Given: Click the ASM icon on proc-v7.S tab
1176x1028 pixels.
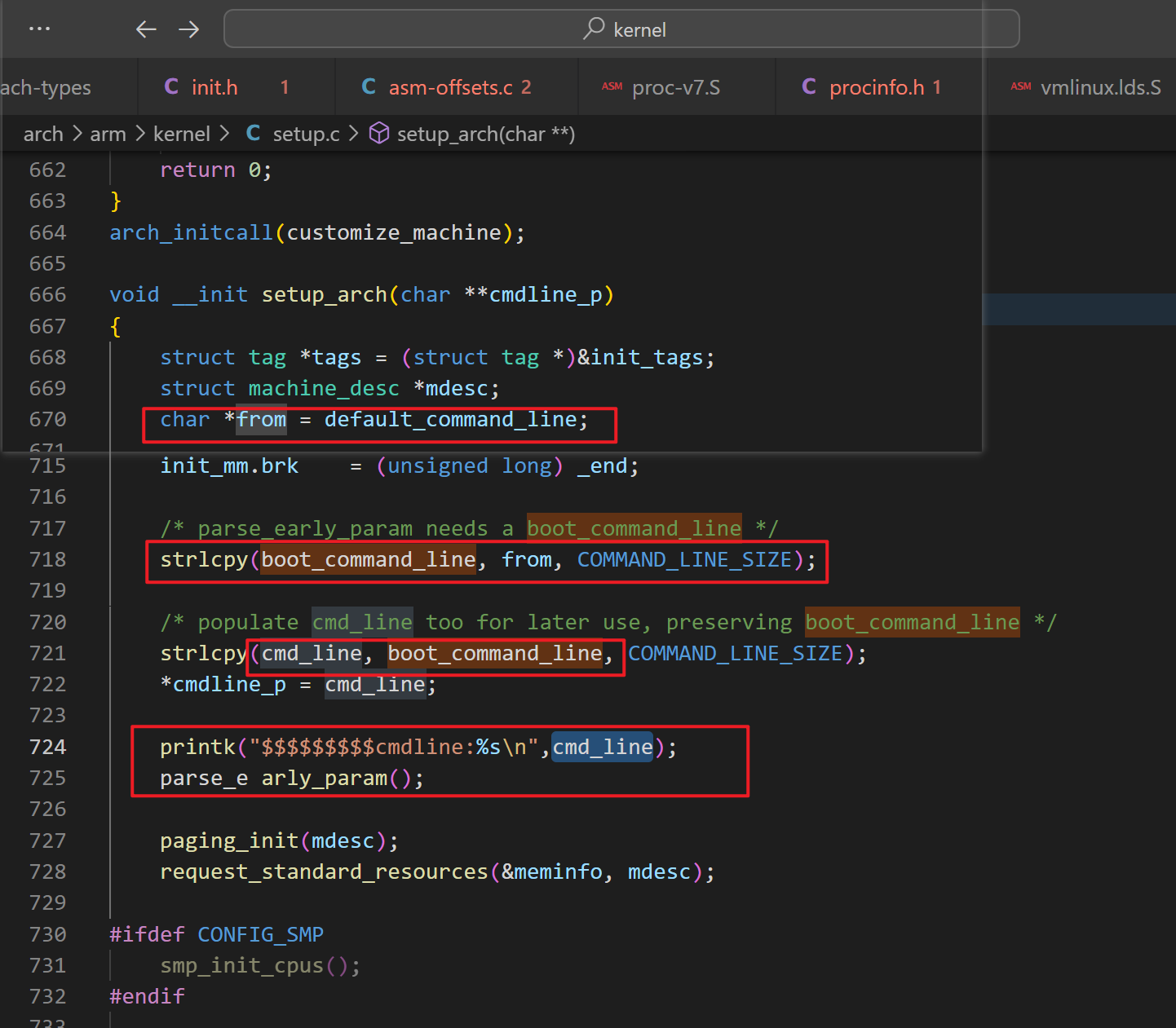Looking at the screenshot, I should (612, 86).
